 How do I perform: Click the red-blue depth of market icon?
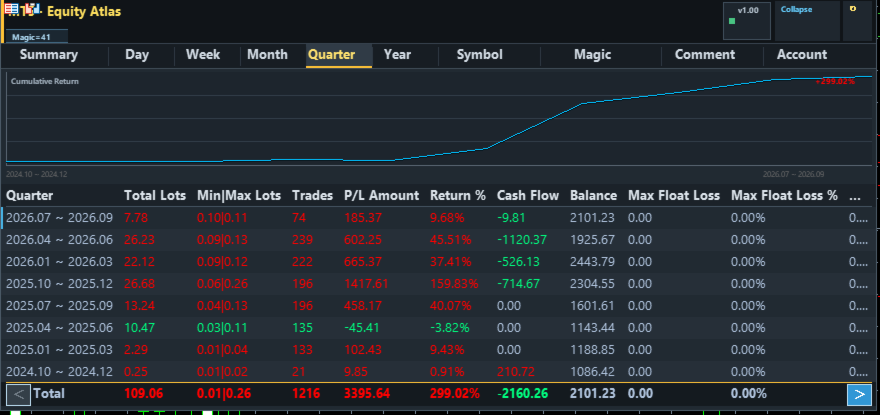[11, 9]
